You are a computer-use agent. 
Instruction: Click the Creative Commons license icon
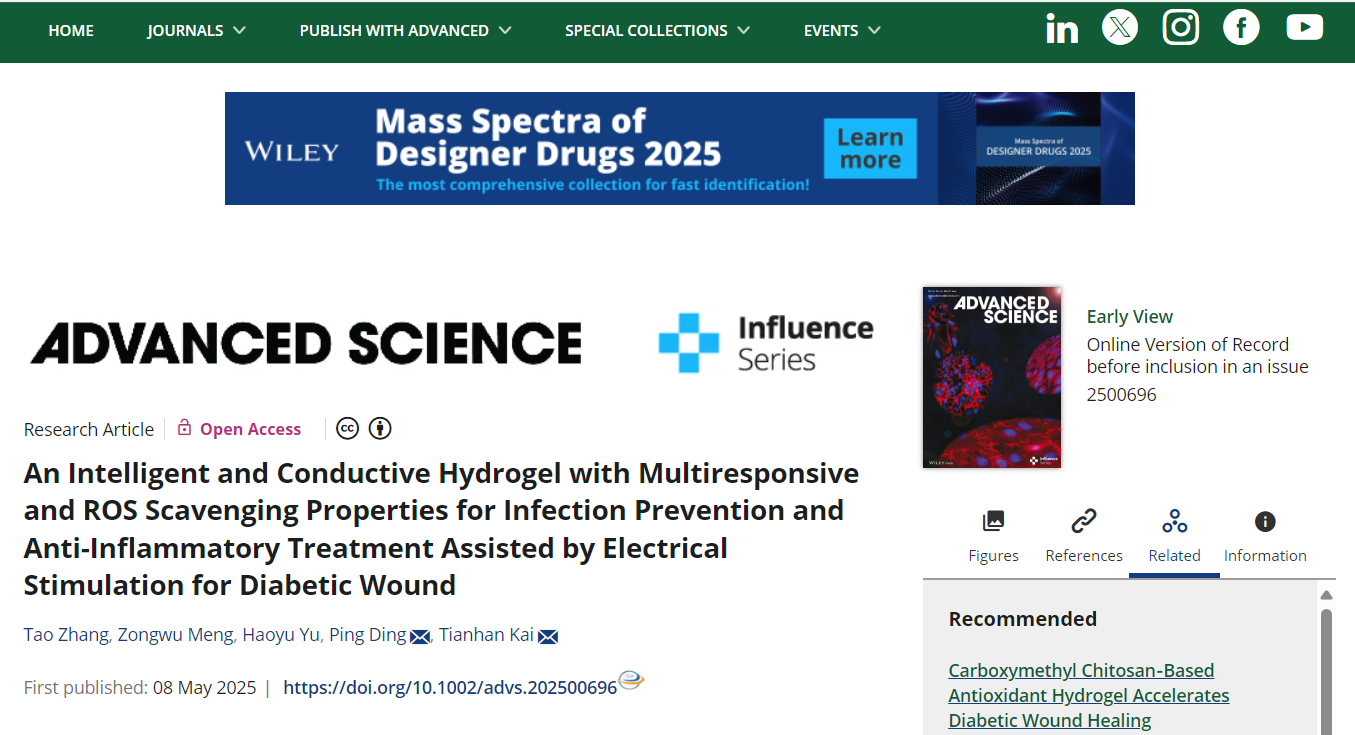click(x=347, y=428)
